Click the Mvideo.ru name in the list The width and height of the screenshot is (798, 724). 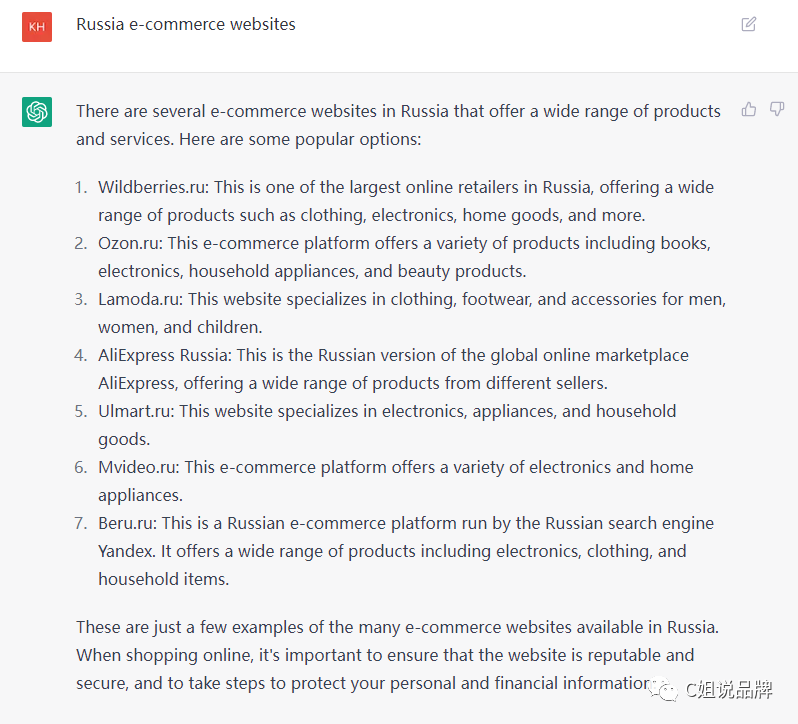point(138,467)
